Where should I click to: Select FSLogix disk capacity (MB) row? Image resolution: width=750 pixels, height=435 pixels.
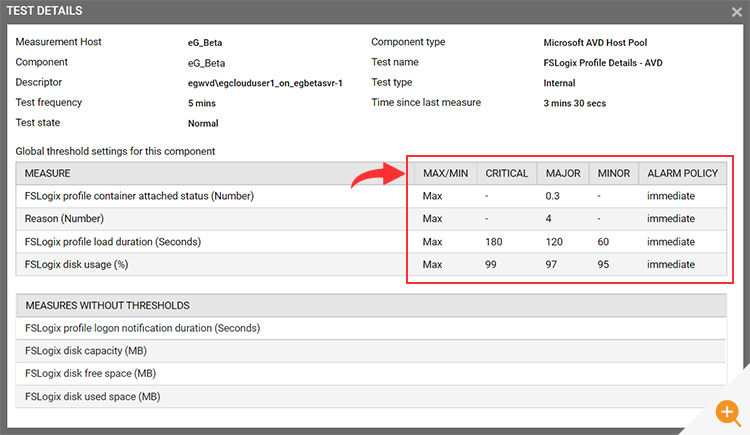point(371,351)
